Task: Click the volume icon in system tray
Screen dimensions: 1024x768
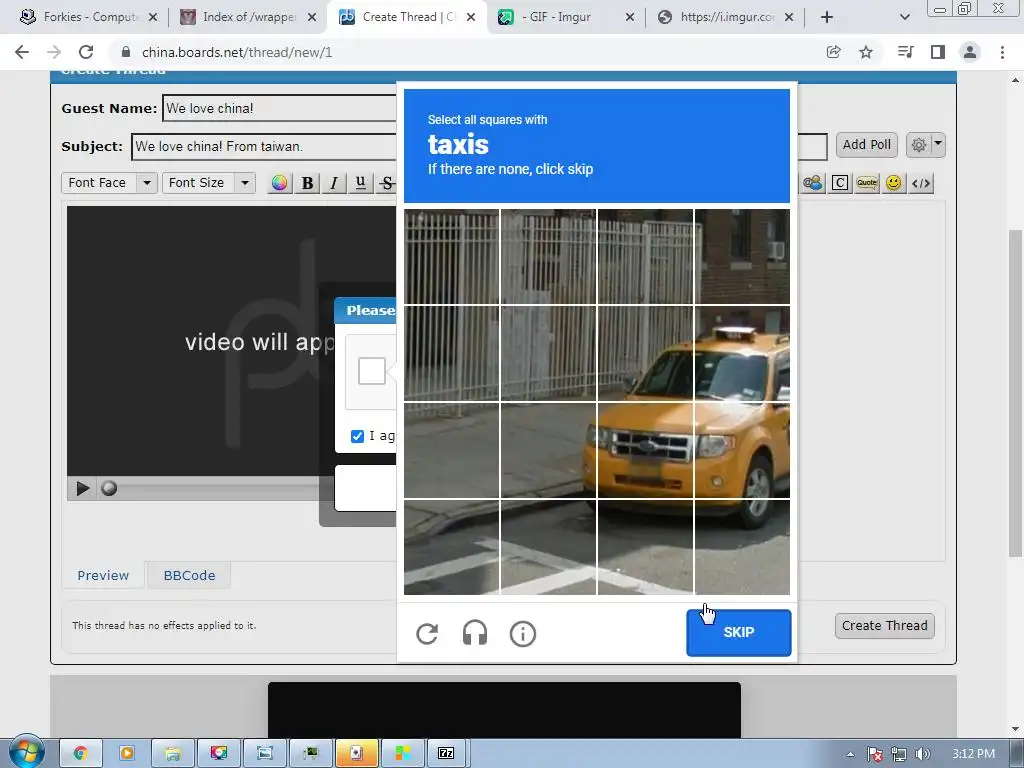Action: click(923, 754)
